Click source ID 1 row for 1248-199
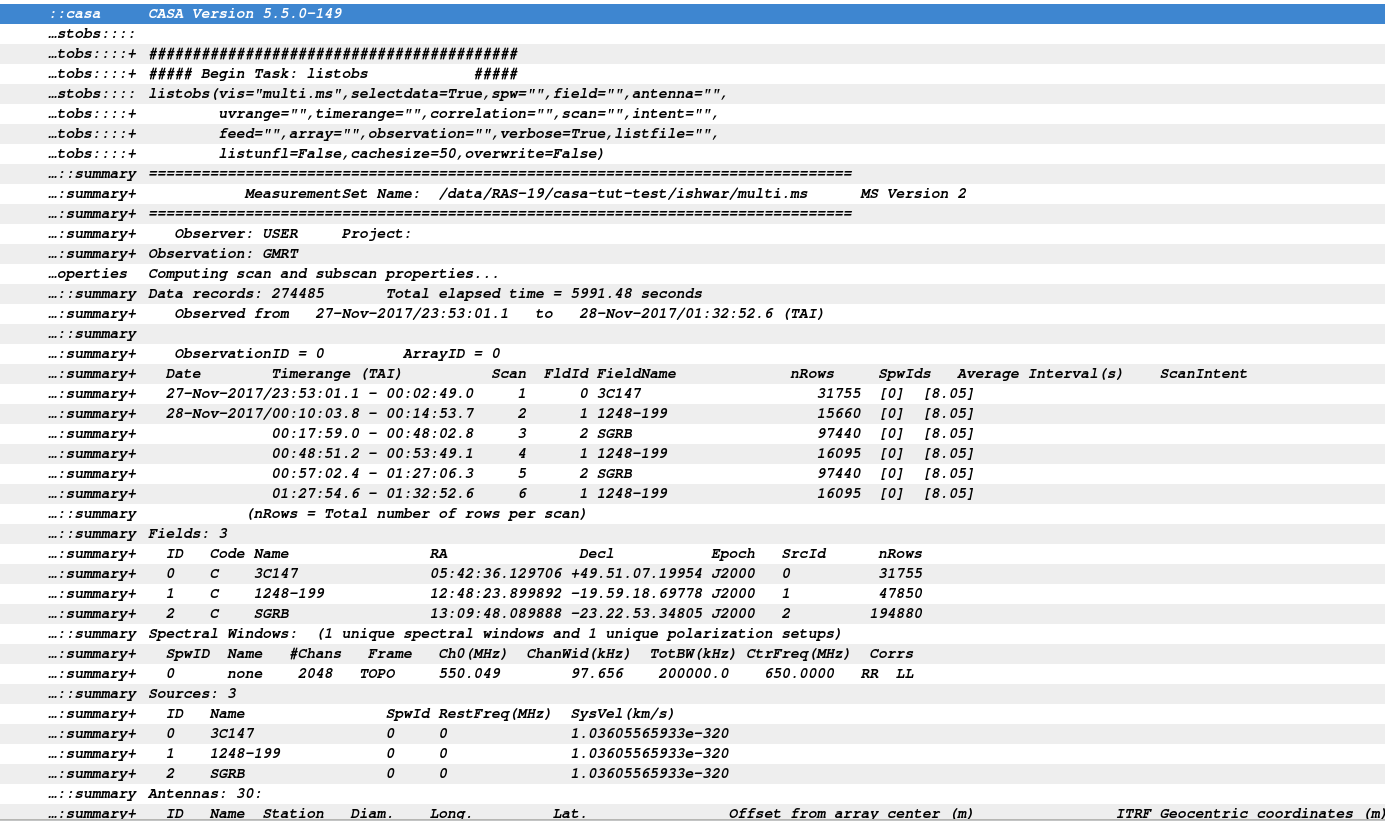The height and width of the screenshot is (821, 1385). (x=692, y=754)
